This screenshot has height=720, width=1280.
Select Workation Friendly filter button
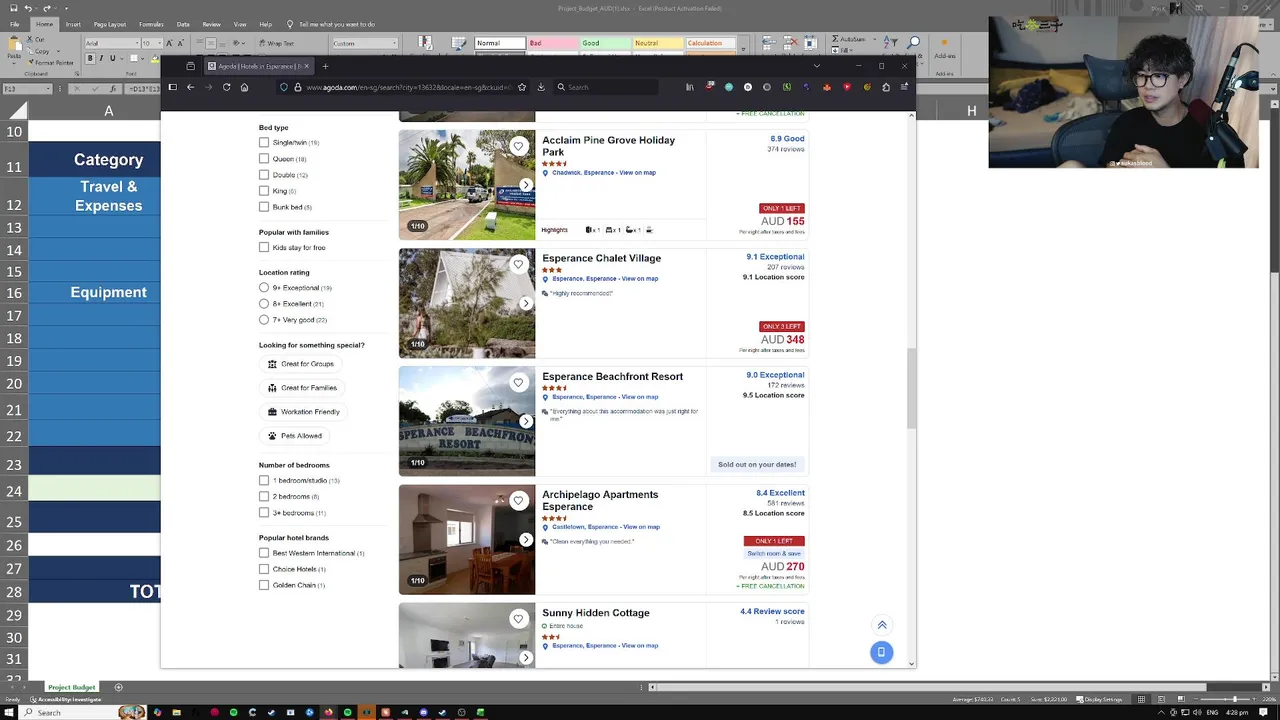click(304, 412)
